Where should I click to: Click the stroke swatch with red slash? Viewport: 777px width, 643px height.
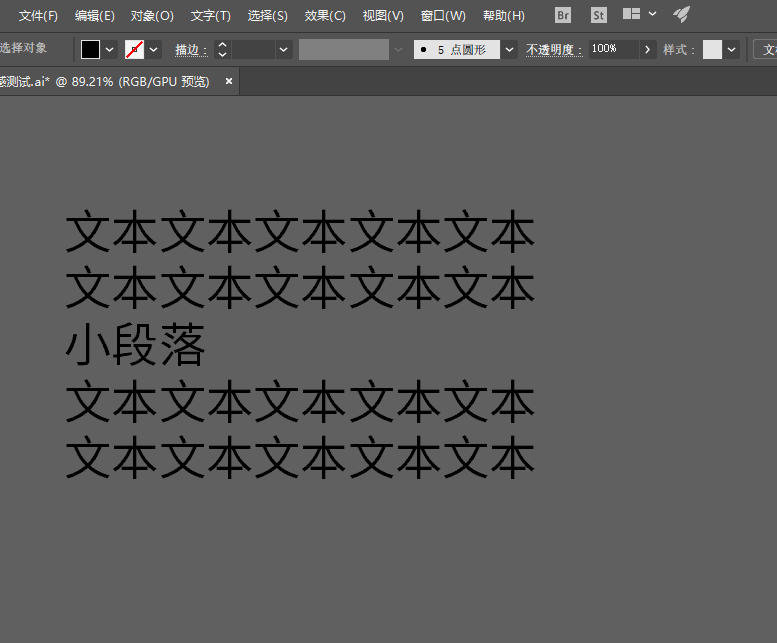(134, 50)
